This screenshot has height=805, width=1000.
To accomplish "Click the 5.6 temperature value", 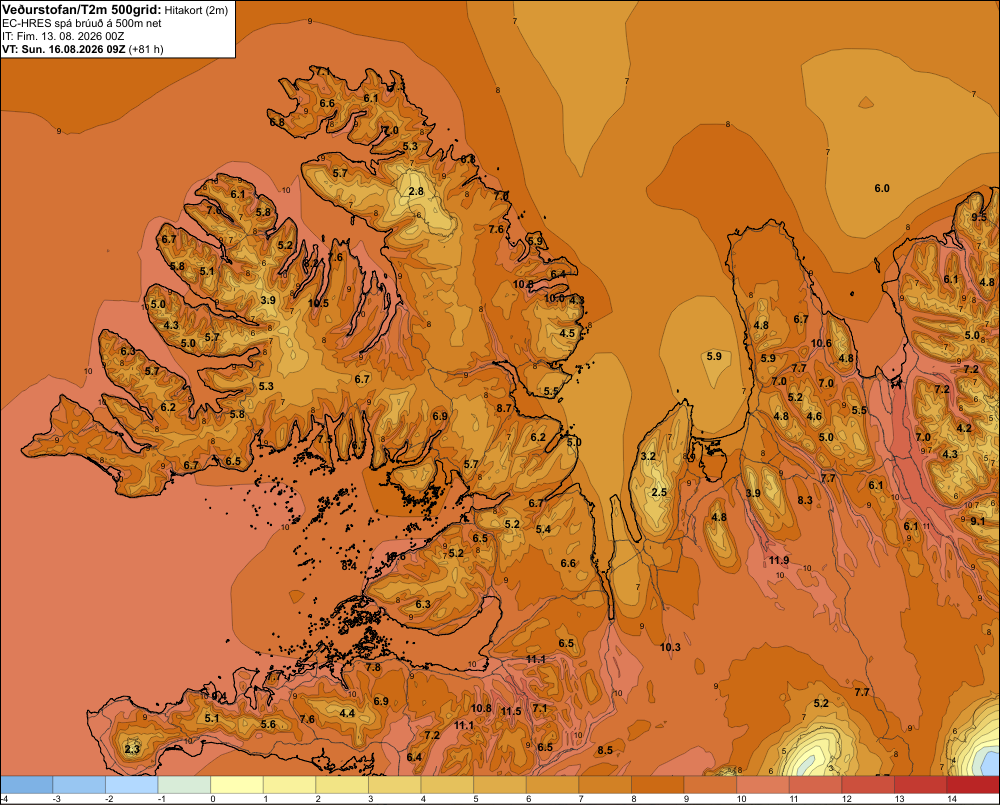I will tap(268, 724).
